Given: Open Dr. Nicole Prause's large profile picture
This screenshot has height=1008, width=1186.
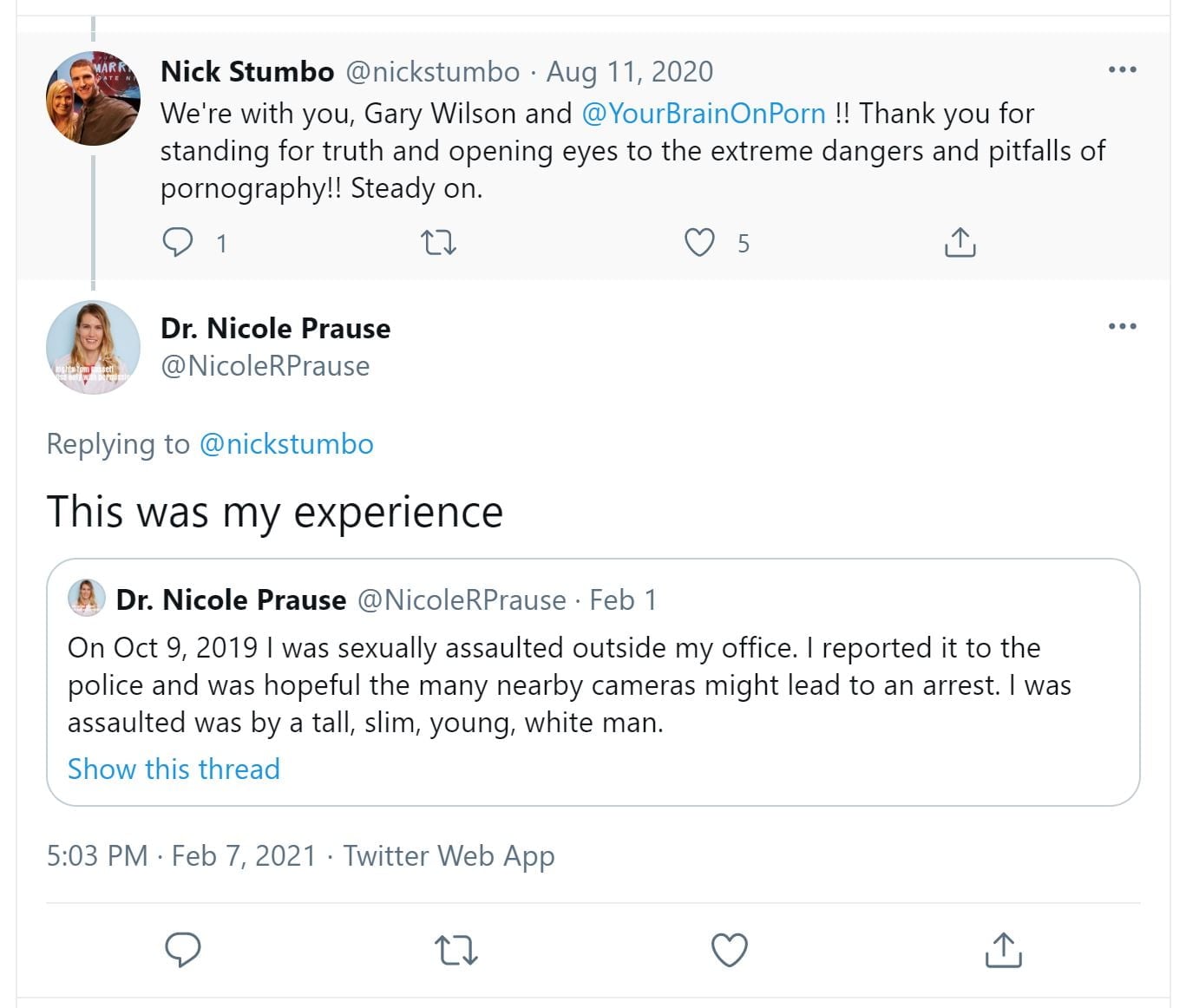Looking at the screenshot, I should (x=93, y=347).
